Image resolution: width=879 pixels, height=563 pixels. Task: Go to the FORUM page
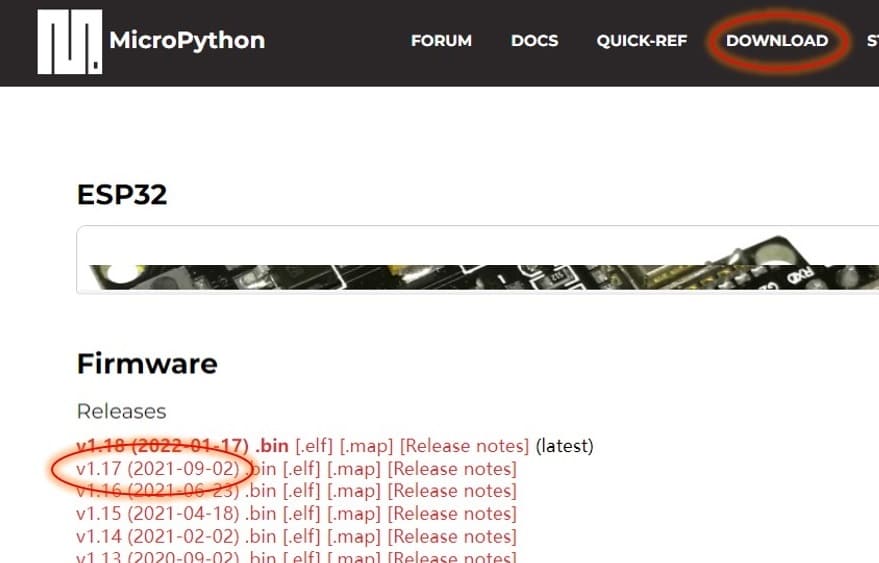(x=441, y=41)
